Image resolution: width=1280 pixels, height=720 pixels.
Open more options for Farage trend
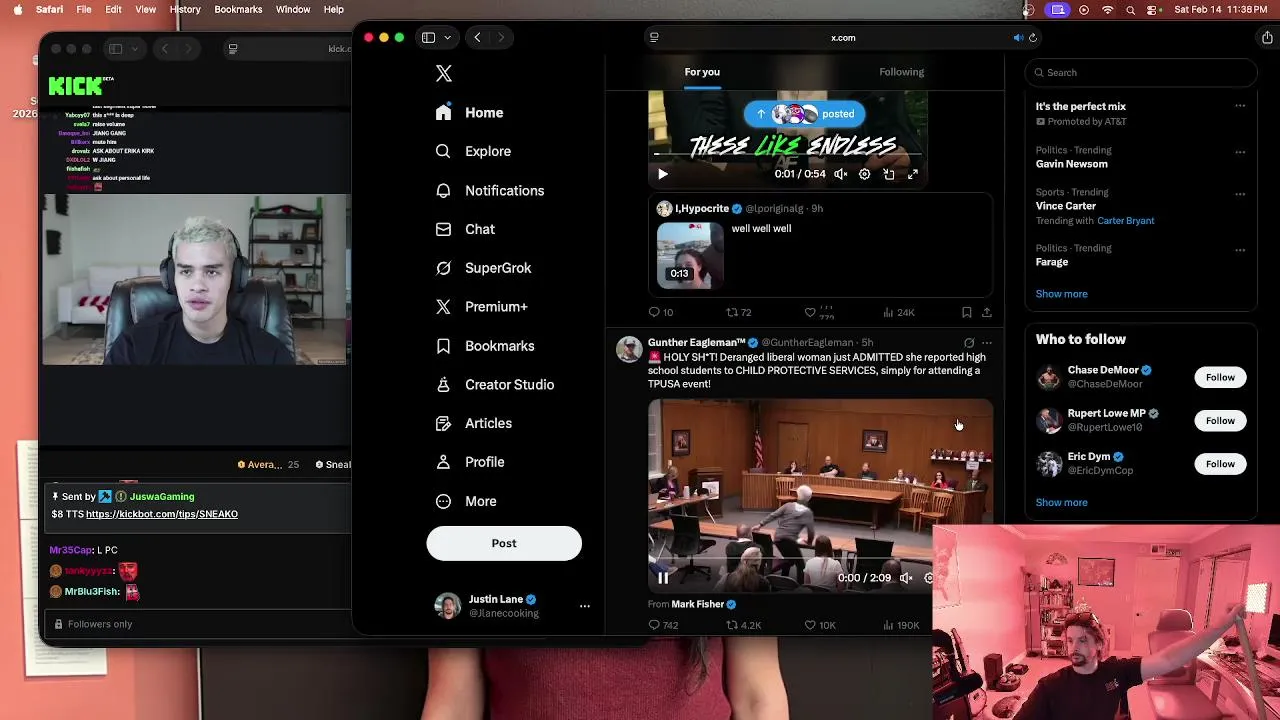click(x=1240, y=250)
